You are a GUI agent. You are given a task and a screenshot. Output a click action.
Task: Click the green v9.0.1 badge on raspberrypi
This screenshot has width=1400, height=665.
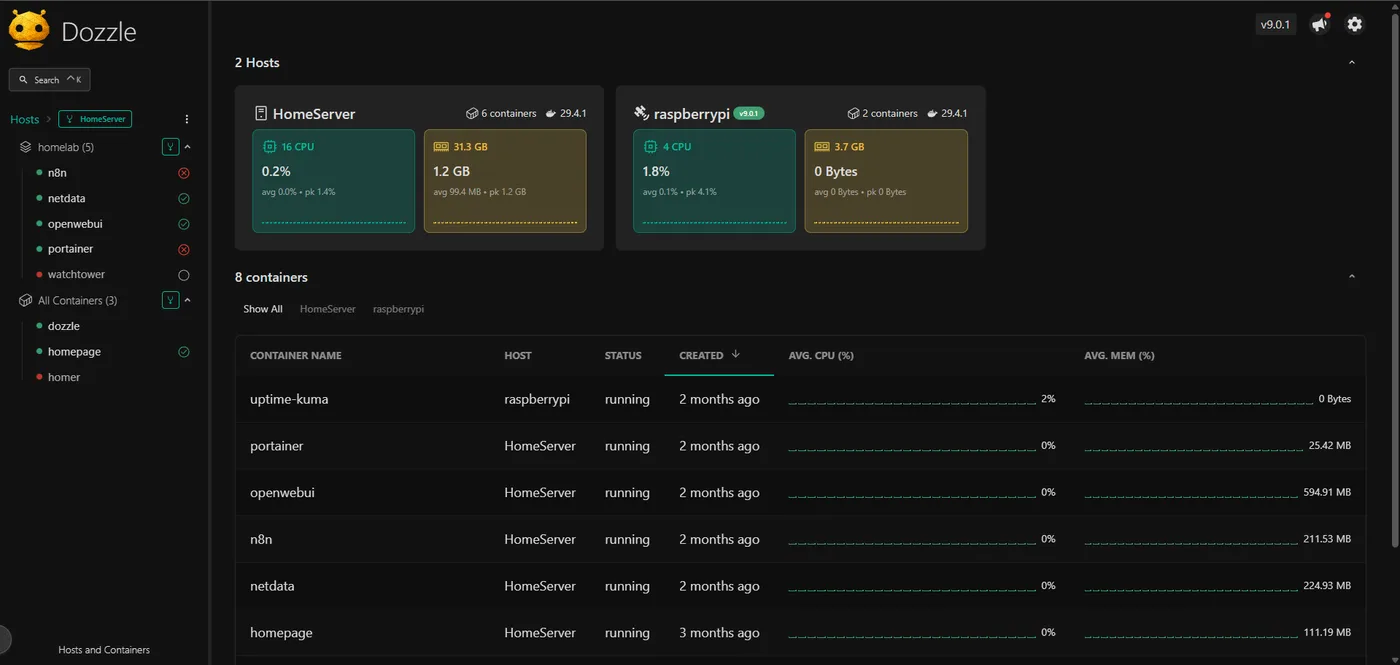[750, 114]
